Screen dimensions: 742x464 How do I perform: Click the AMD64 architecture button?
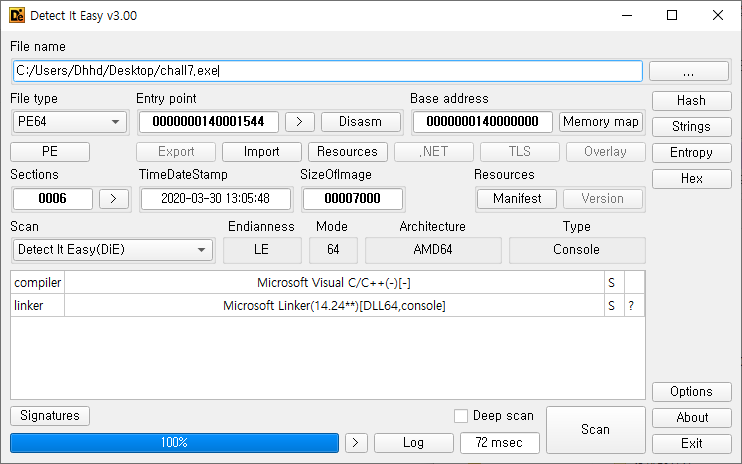[x=433, y=250]
